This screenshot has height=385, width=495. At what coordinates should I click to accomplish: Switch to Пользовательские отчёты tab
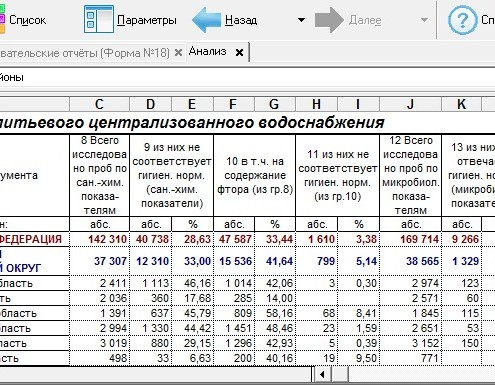pyautogui.click(x=85, y=53)
